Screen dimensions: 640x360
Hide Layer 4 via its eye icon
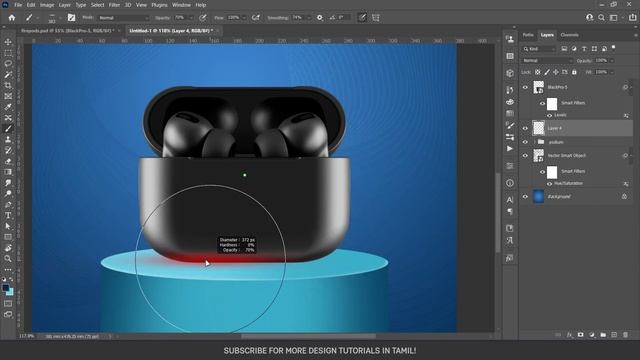525,128
